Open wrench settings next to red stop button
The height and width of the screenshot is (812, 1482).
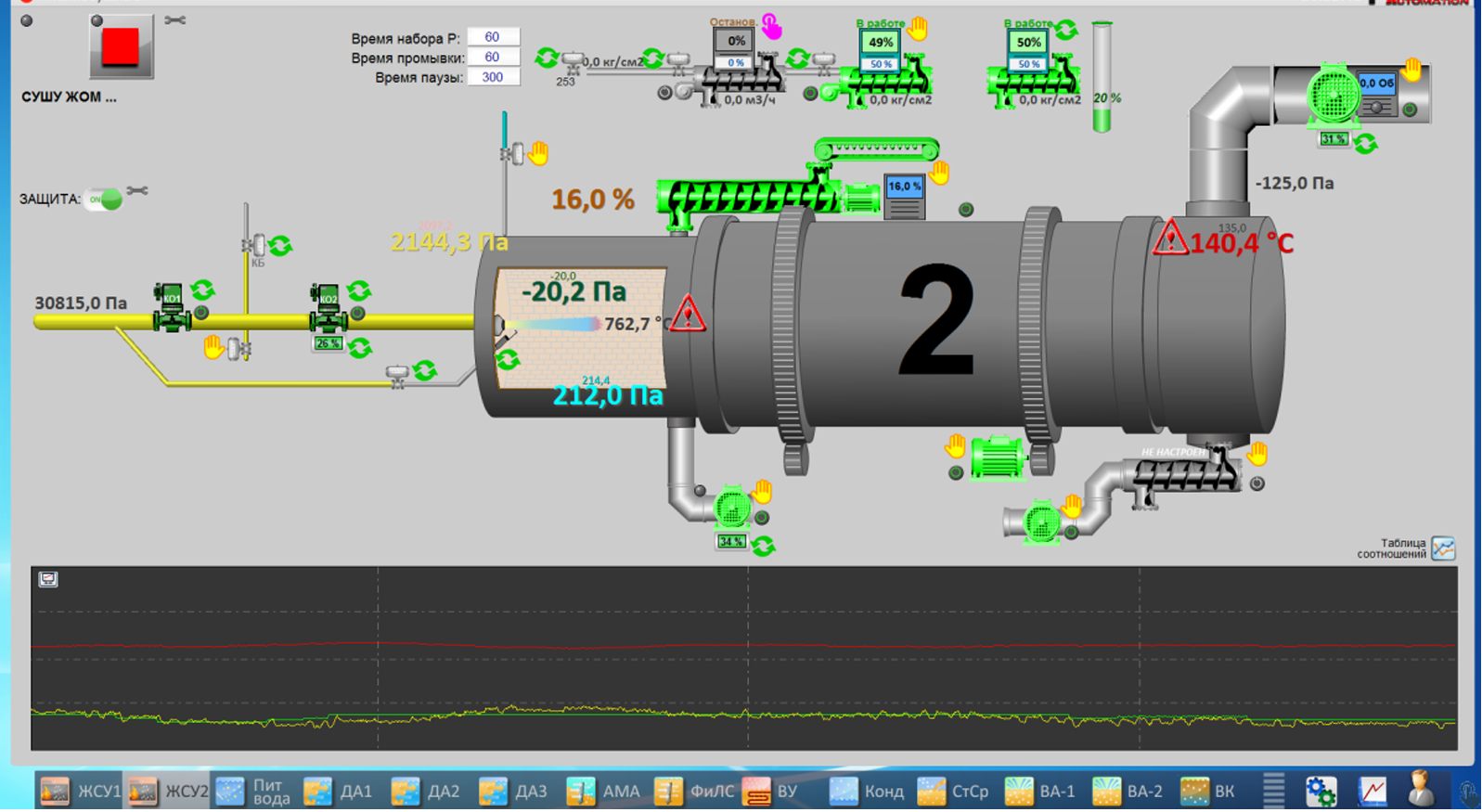[x=175, y=20]
